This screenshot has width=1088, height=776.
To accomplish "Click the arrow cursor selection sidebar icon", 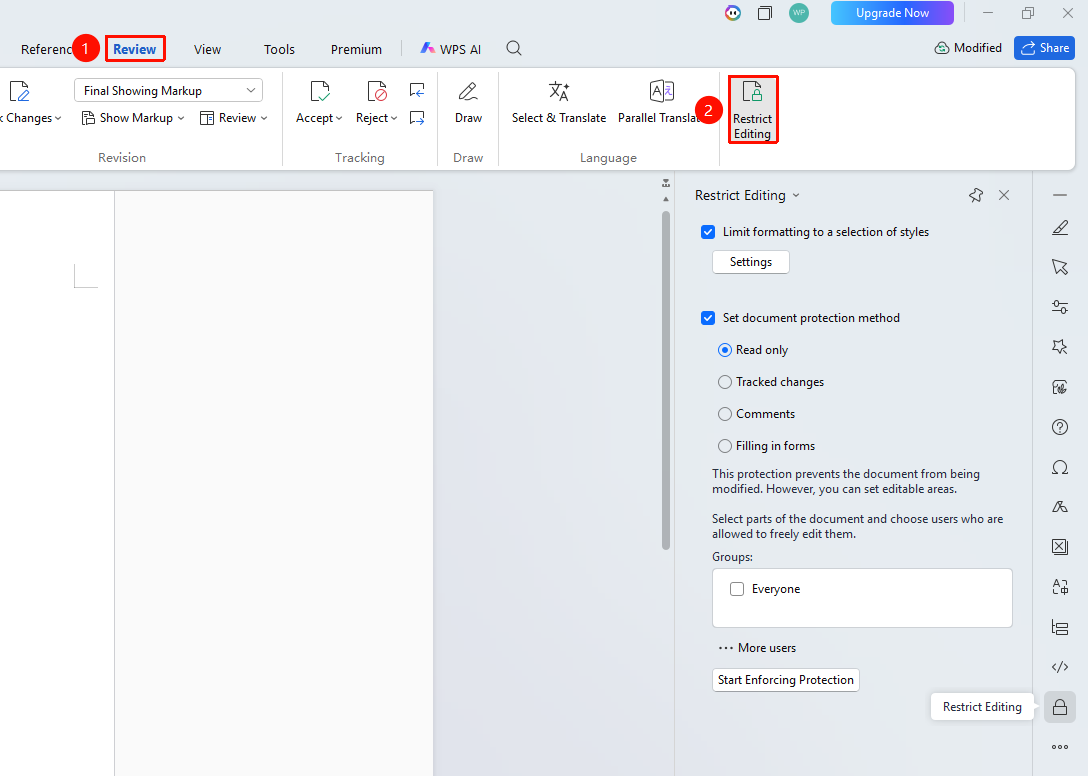I will [1060, 267].
